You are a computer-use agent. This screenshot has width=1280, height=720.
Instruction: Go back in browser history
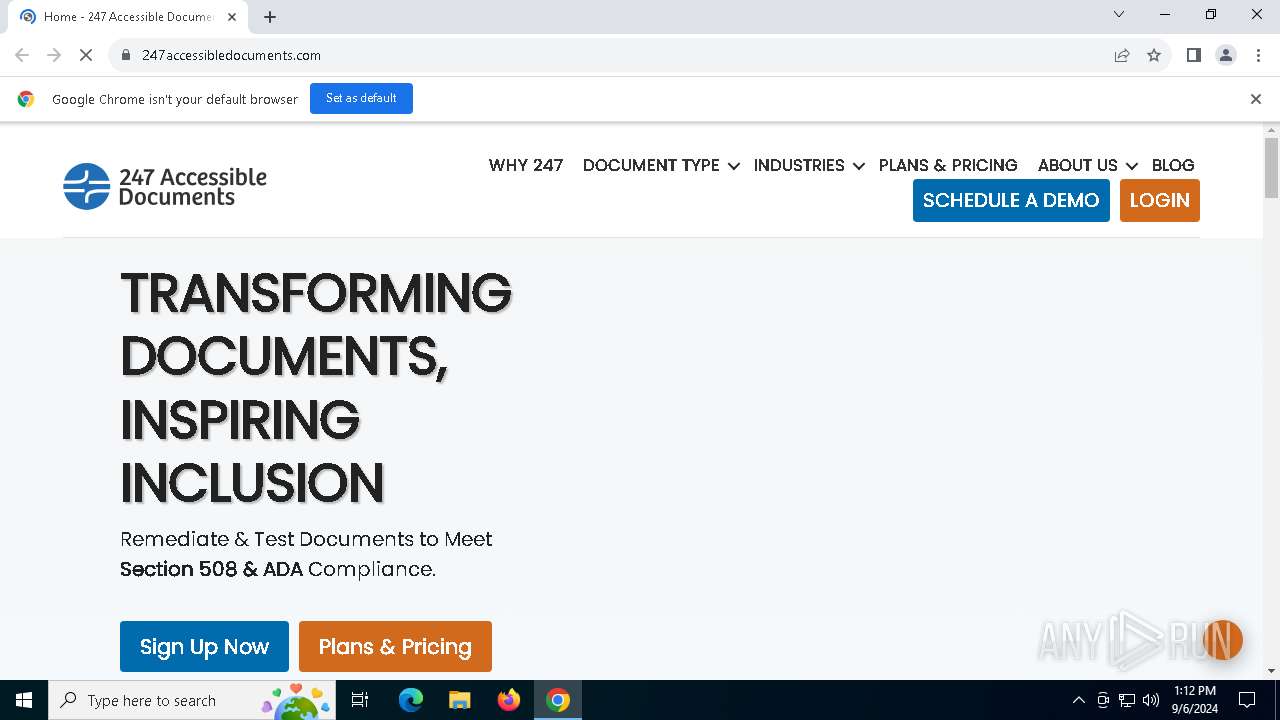coord(22,55)
